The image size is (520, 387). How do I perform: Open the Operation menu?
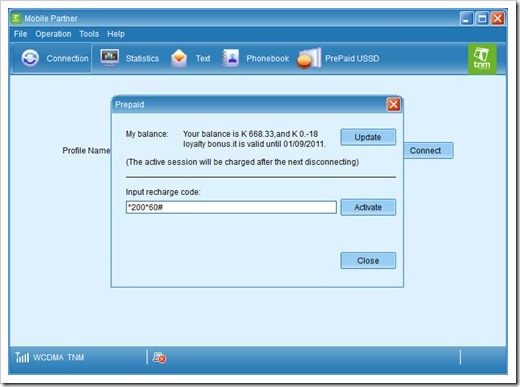[x=53, y=34]
